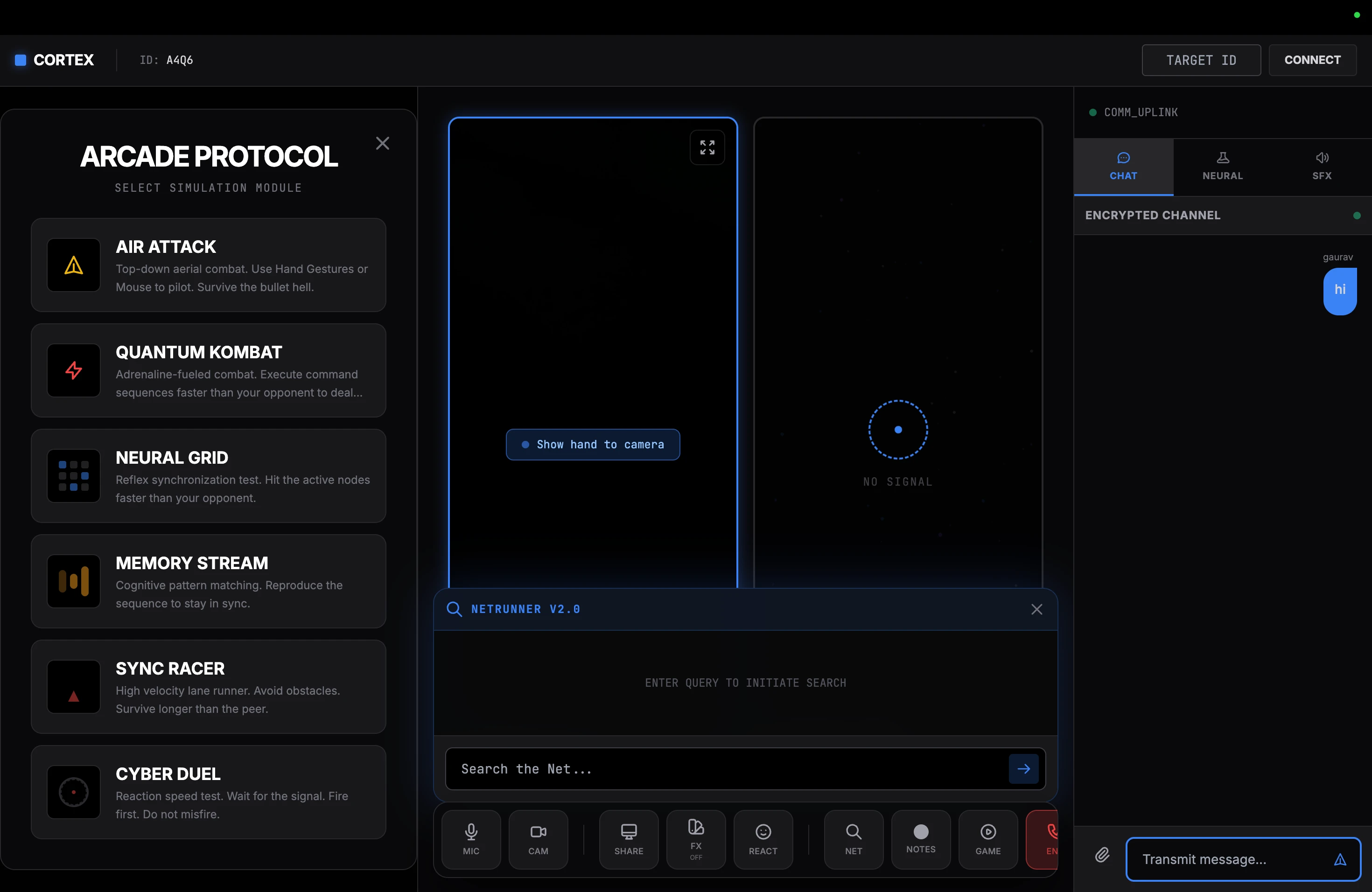Open the REACT emoji picker

click(x=763, y=839)
